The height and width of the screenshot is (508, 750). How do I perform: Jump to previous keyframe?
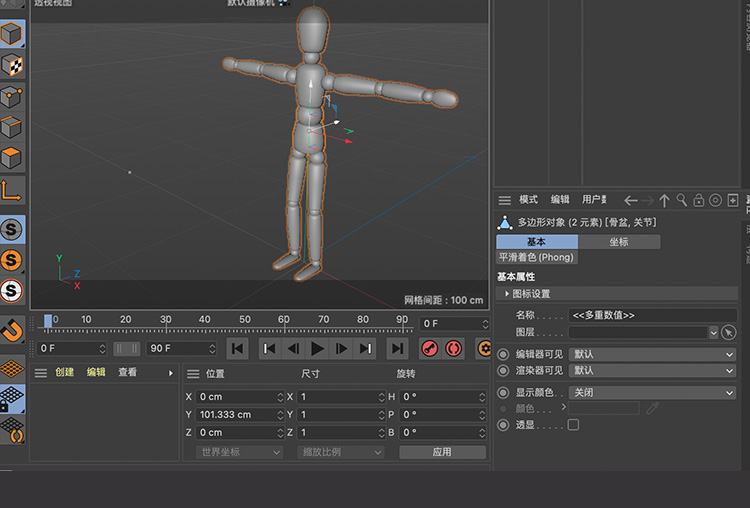269,349
